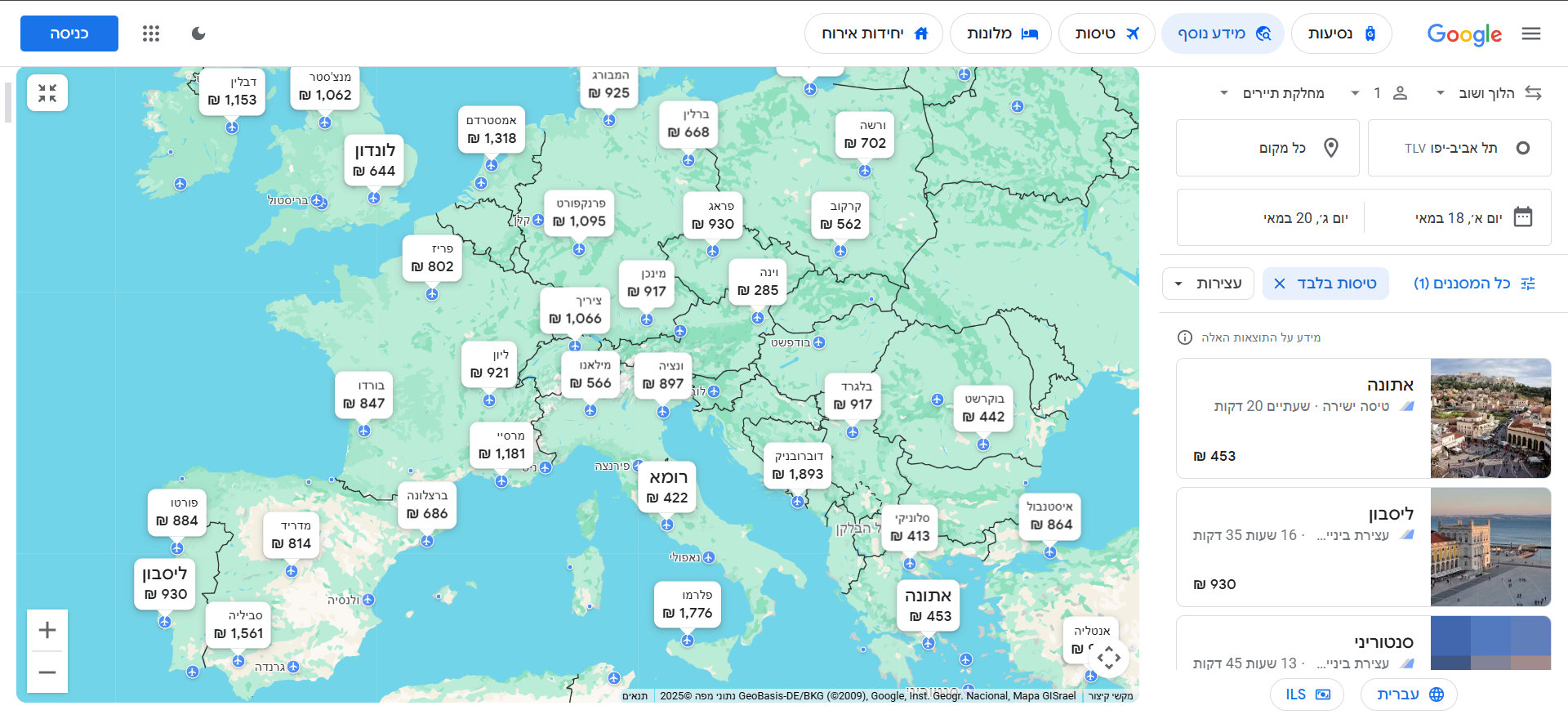Open the main hamburger menu

coord(1531,33)
